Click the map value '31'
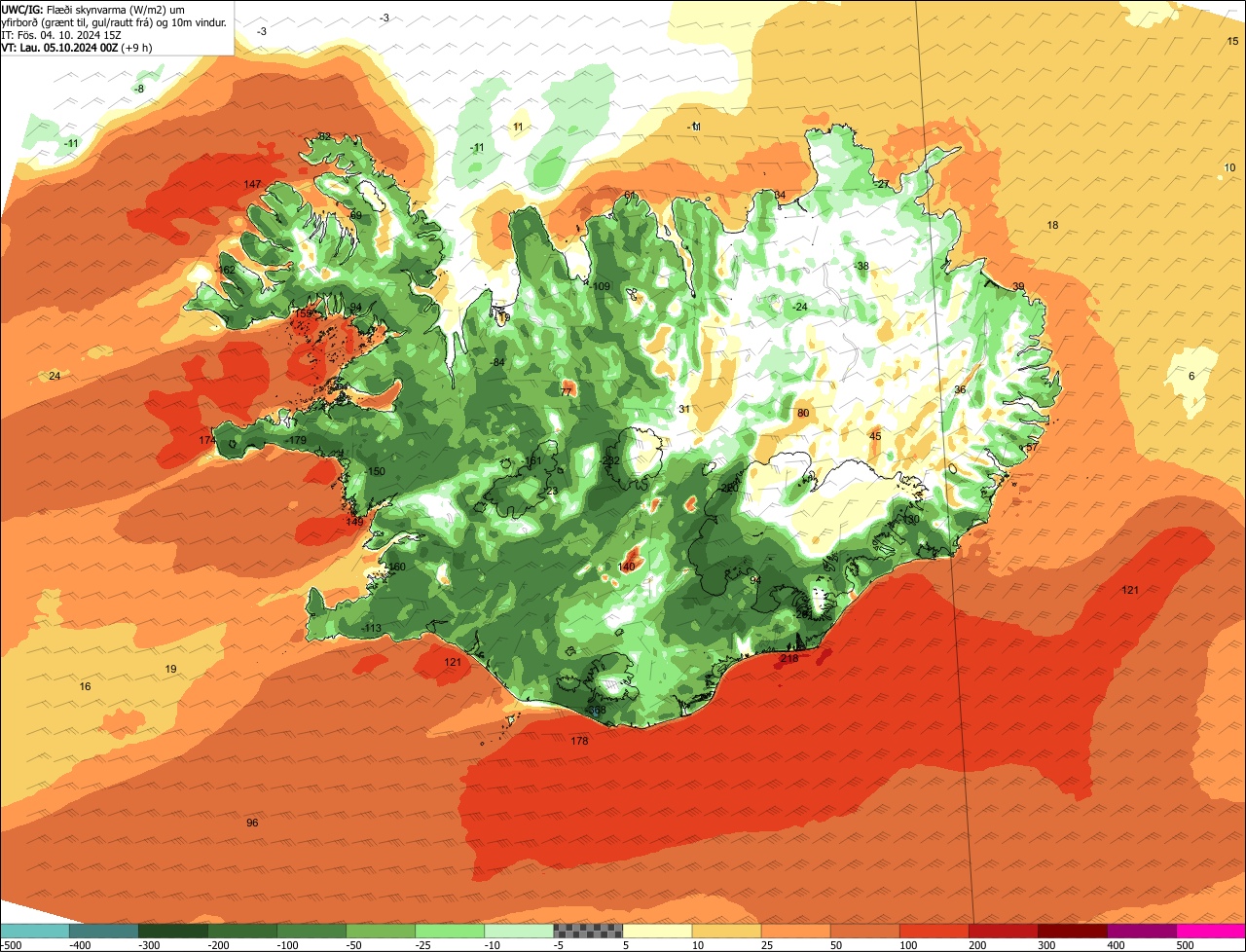The height and width of the screenshot is (952, 1246). tap(684, 410)
